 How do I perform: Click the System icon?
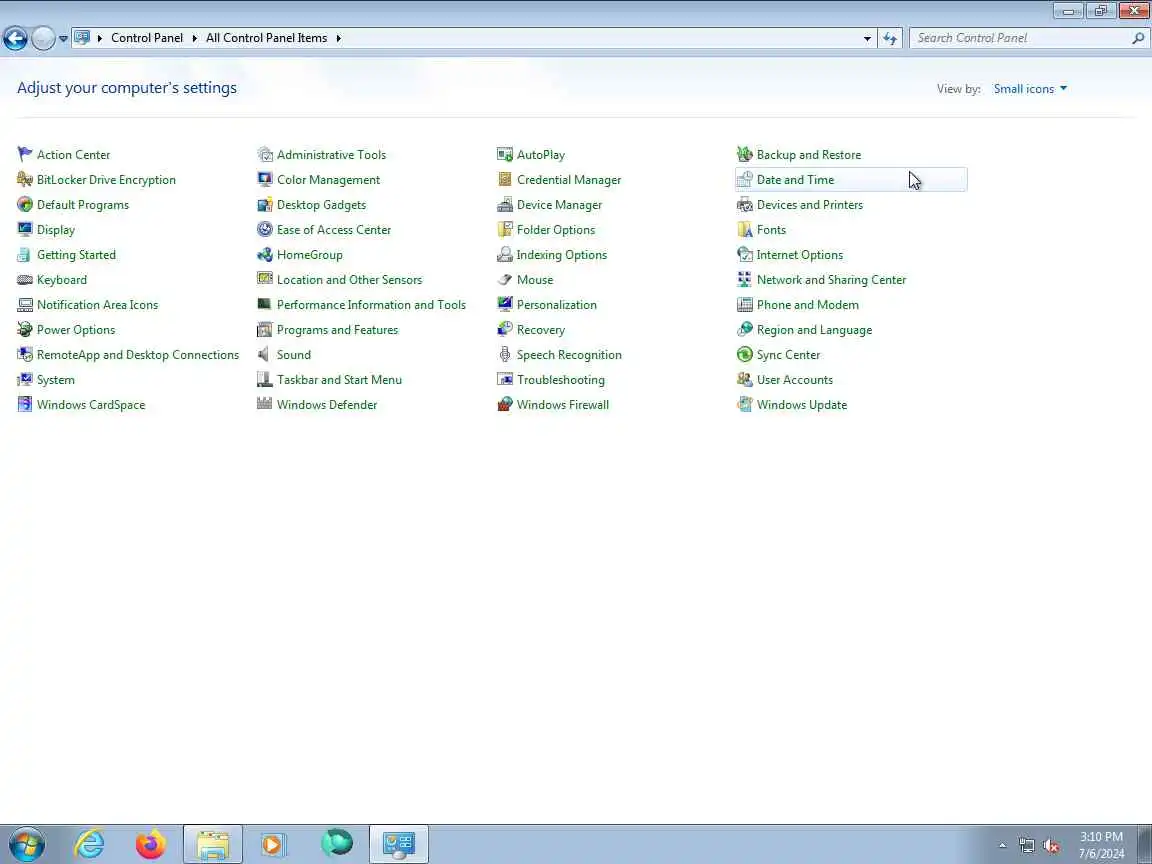25,379
